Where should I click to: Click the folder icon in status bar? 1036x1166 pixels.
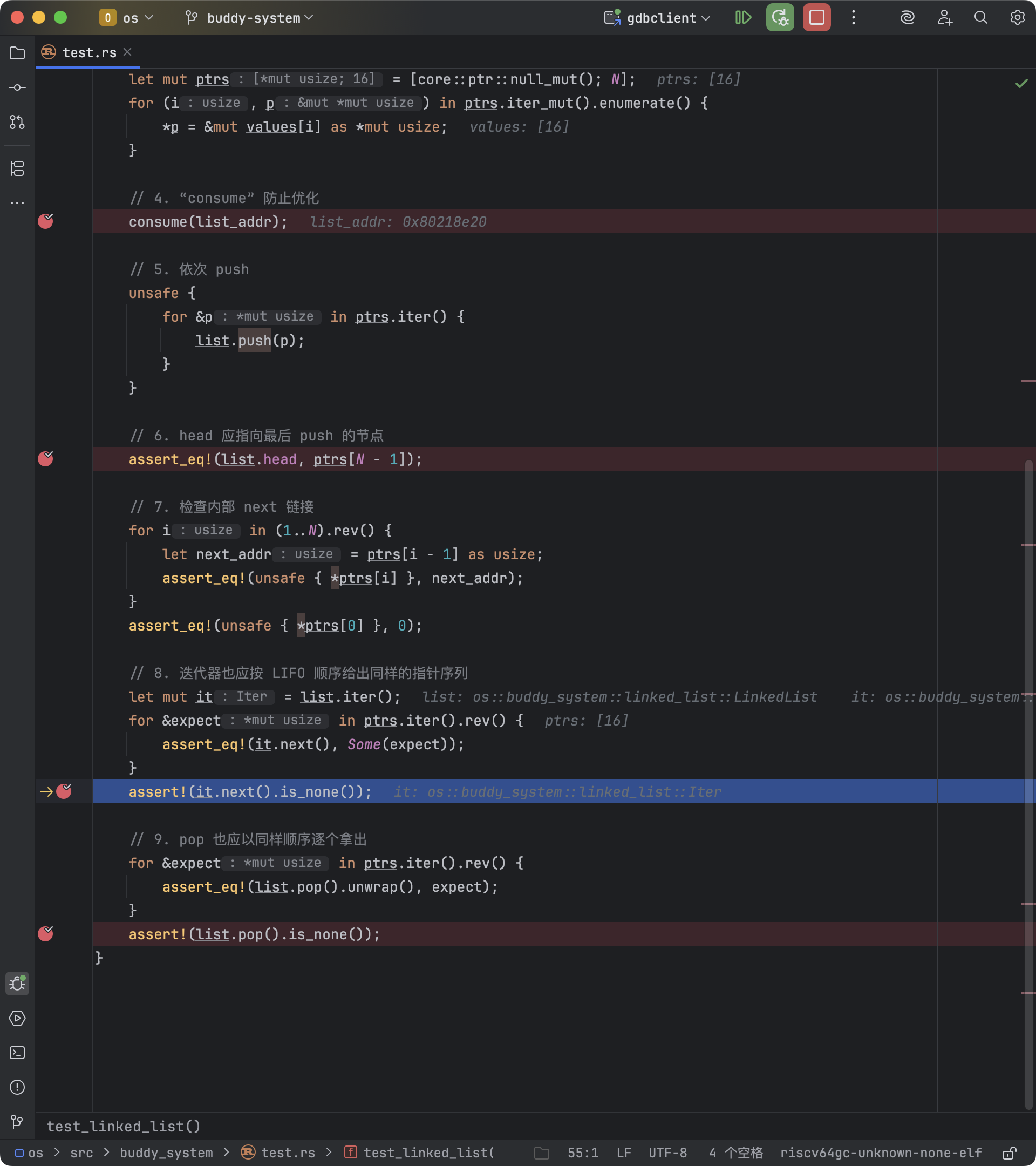(542, 1153)
